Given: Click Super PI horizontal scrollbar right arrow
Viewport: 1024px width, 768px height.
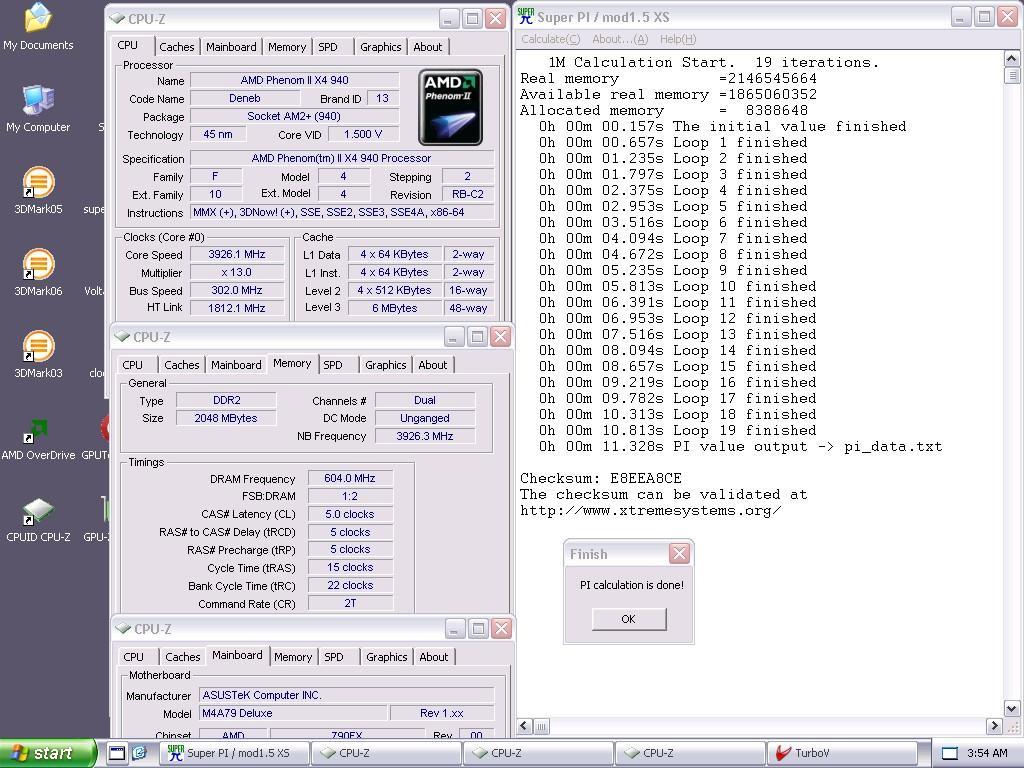Looking at the screenshot, I should 994,726.
